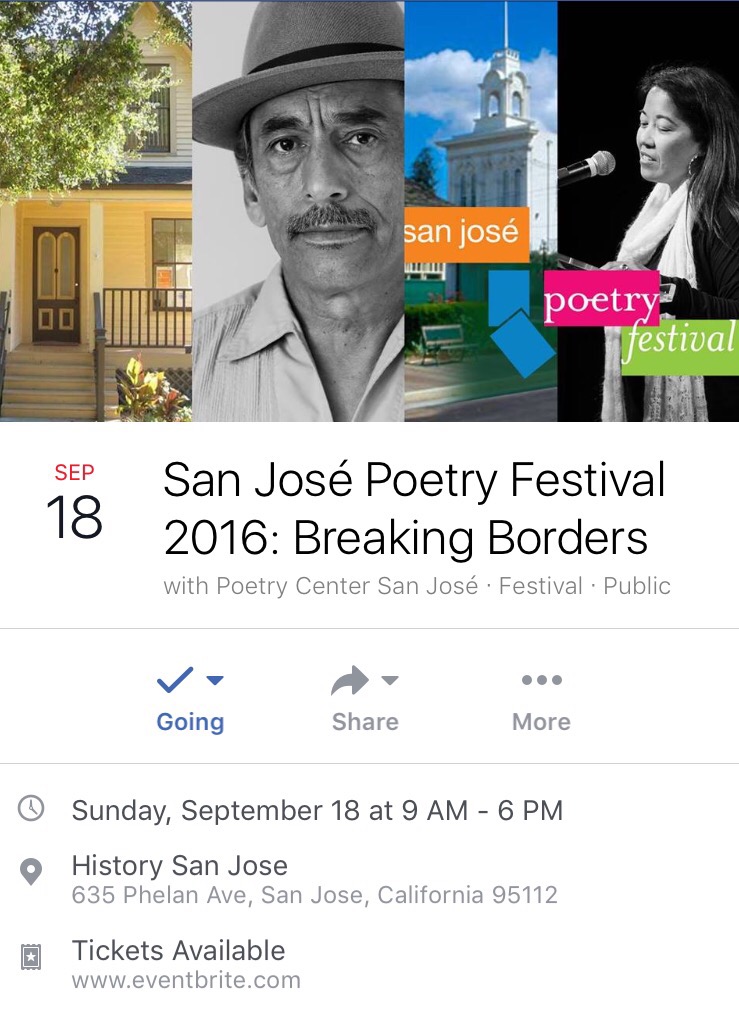The width and height of the screenshot is (739, 1015).
Task: Open the Share options dropdown arrow
Action: click(x=390, y=681)
